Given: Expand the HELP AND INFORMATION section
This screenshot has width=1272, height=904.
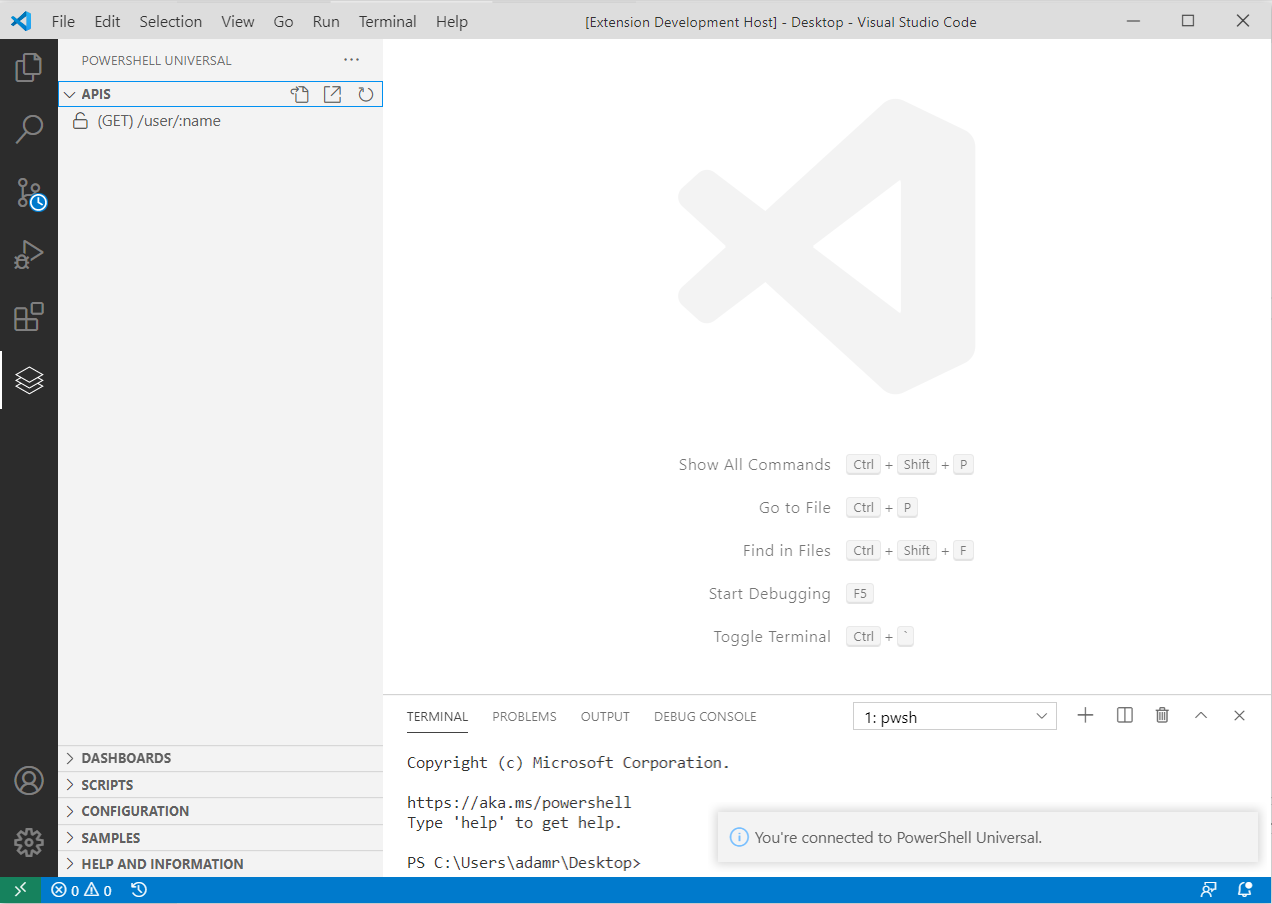Looking at the screenshot, I should tap(220, 864).
